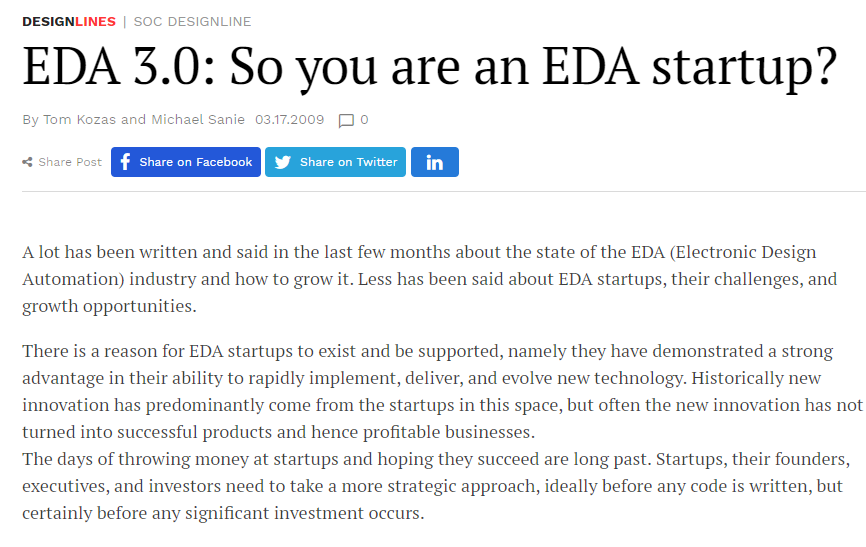Share the article on Twitter
Viewport: 866px width, 547px height.
[x=335, y=162]
